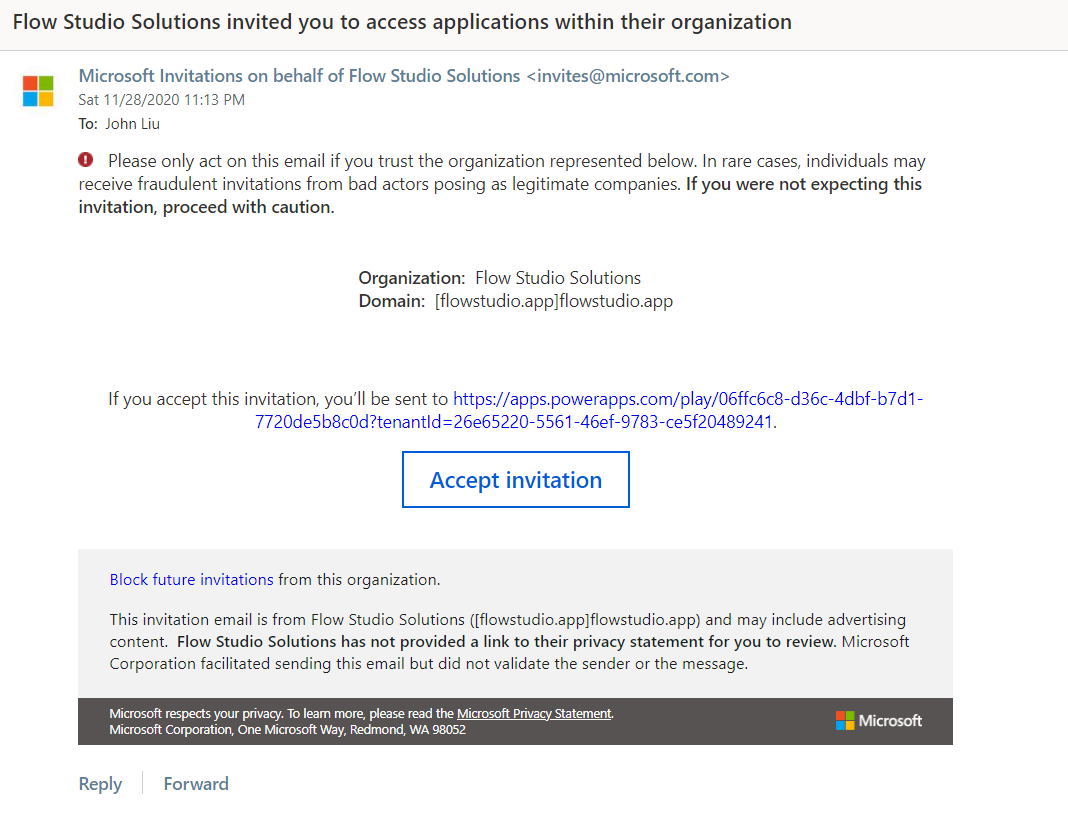Click the sent date Sat 11/28/2020
The image size is (1068, 818).
(161, 100)
